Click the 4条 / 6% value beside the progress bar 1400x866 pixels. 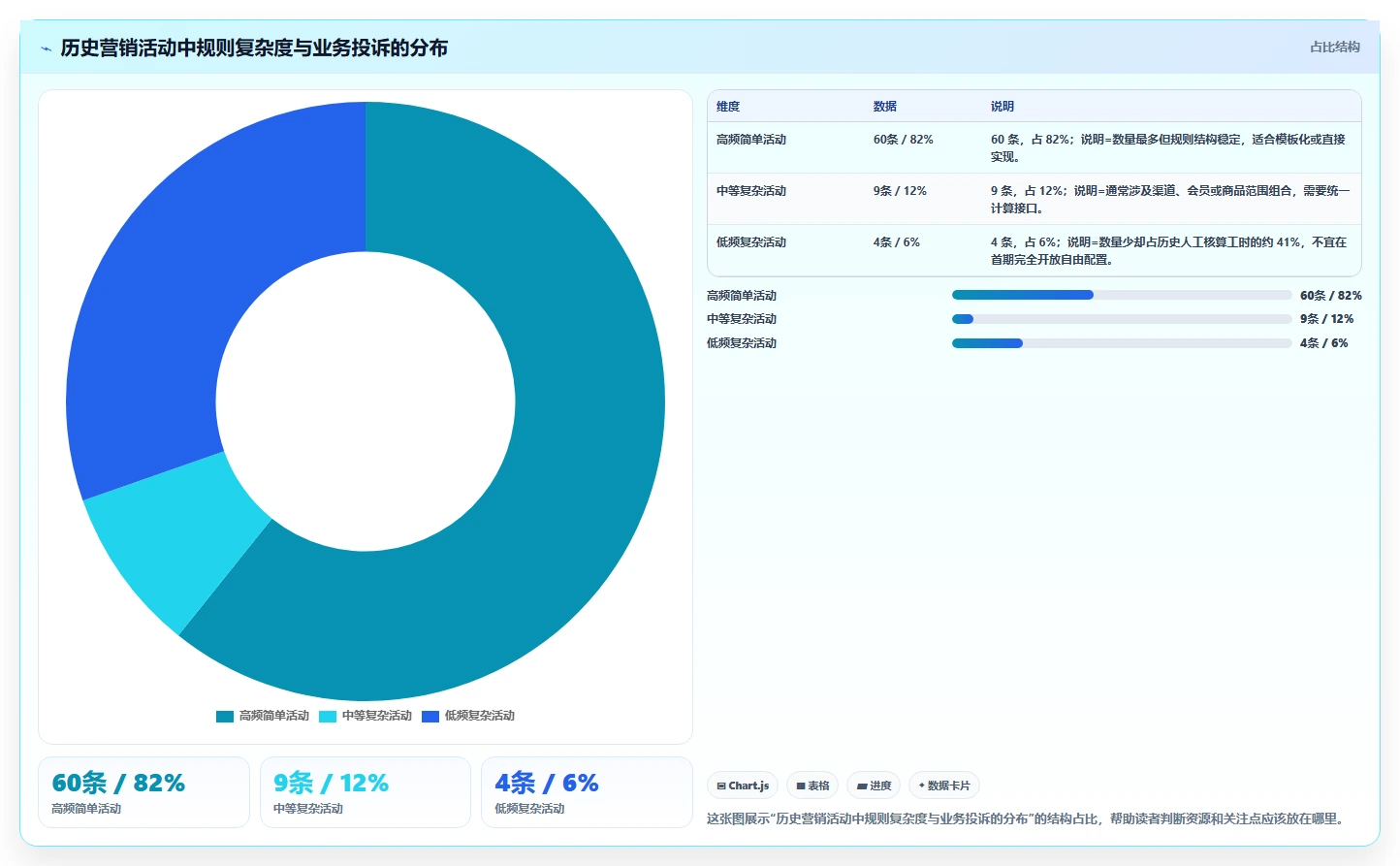click(x=1323, y=343)
